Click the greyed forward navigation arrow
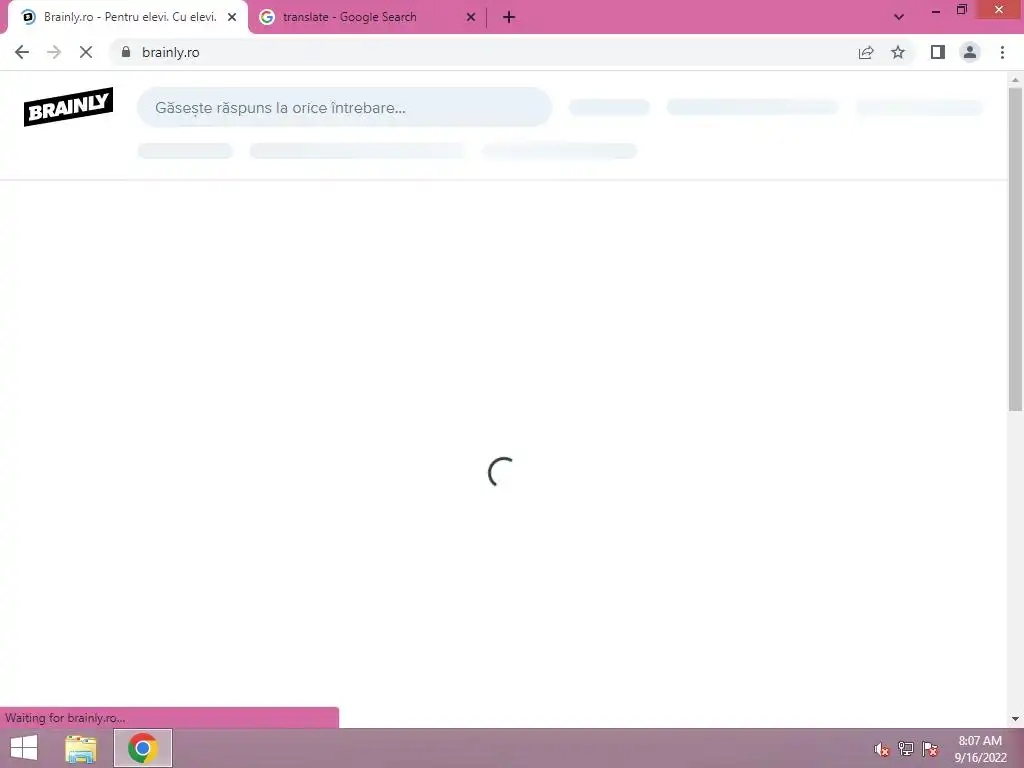This screenshot has width=1024, height=768. tap(54, 52)
